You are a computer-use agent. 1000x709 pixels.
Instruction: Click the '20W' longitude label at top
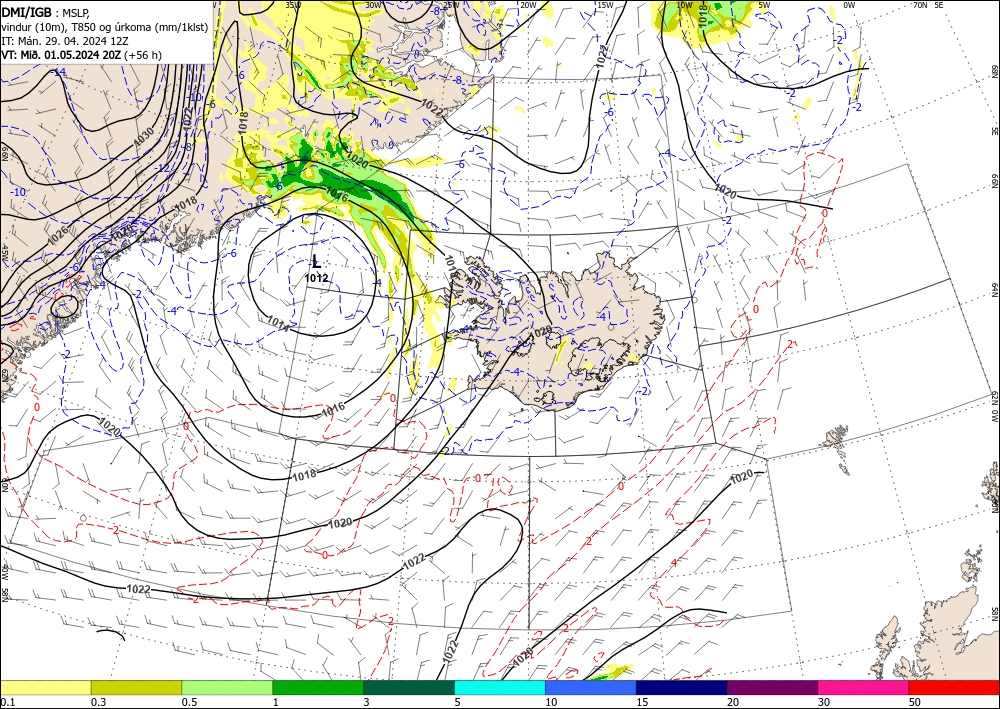pos(528,5)
